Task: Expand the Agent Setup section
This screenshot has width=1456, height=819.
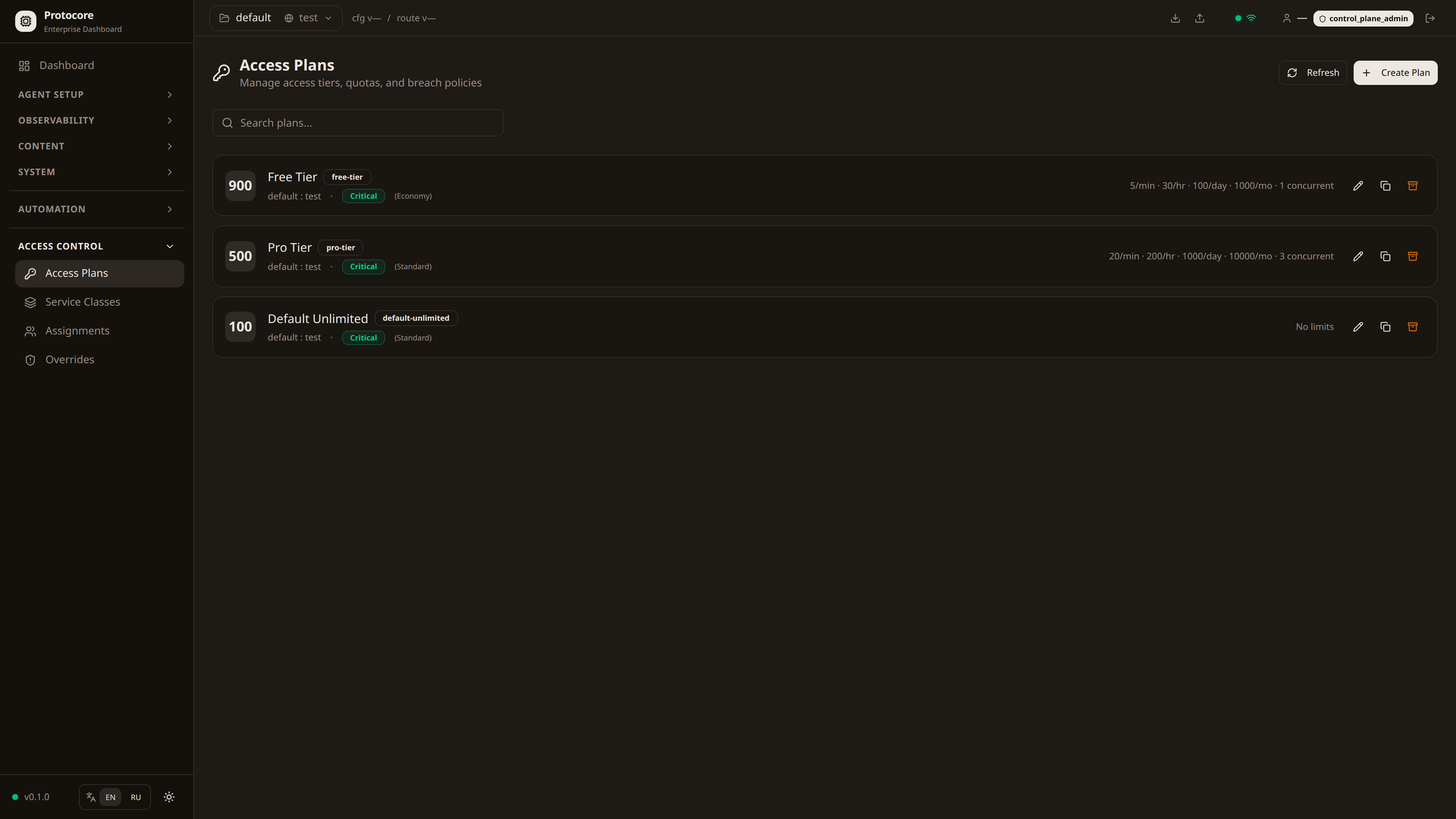Action: [96, 94]
